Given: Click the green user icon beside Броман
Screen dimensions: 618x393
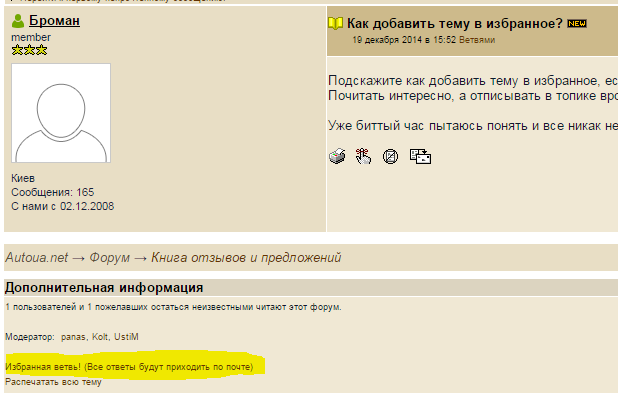Looking at the screenshot, I should click(18, 21).
